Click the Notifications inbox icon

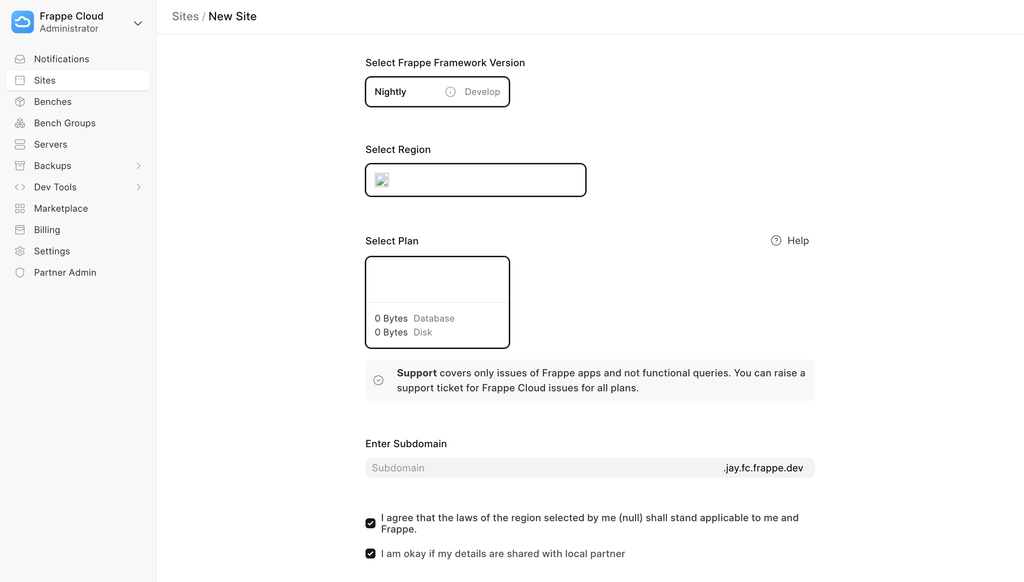click(x=20, y=59)
